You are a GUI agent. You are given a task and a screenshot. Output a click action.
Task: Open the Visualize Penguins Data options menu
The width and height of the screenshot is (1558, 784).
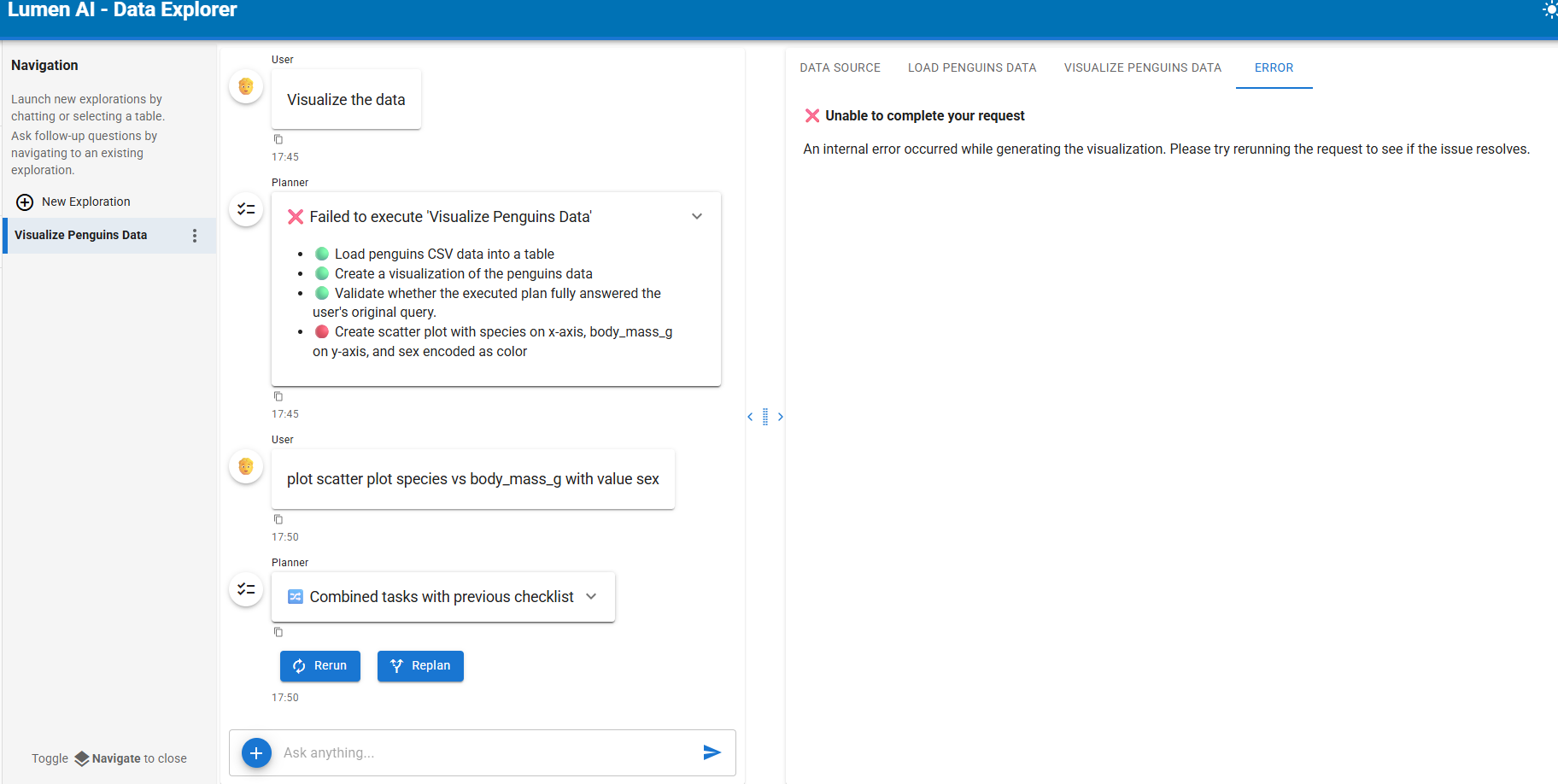click(195, 236)
